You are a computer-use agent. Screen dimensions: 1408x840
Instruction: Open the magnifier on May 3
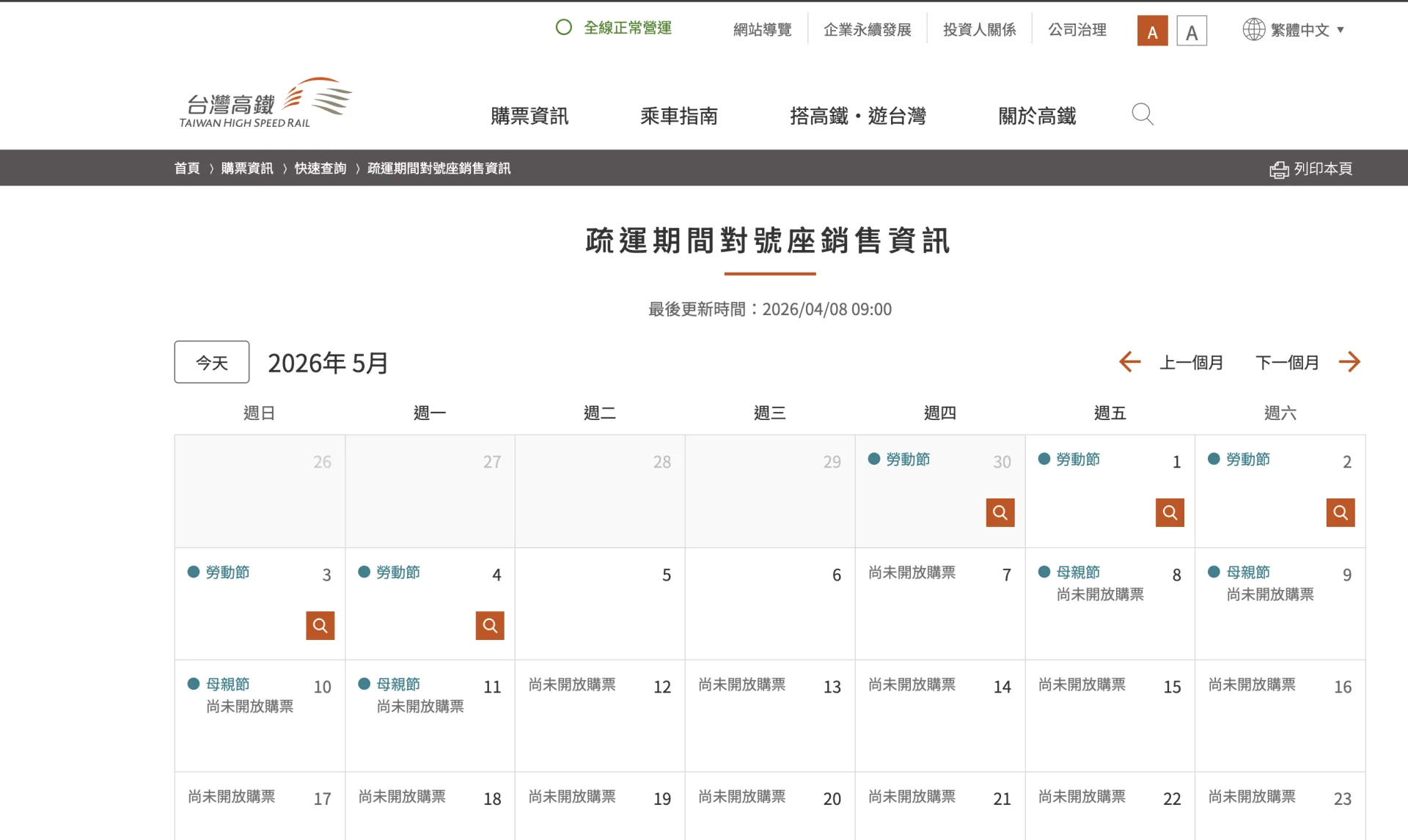point(320,625)
